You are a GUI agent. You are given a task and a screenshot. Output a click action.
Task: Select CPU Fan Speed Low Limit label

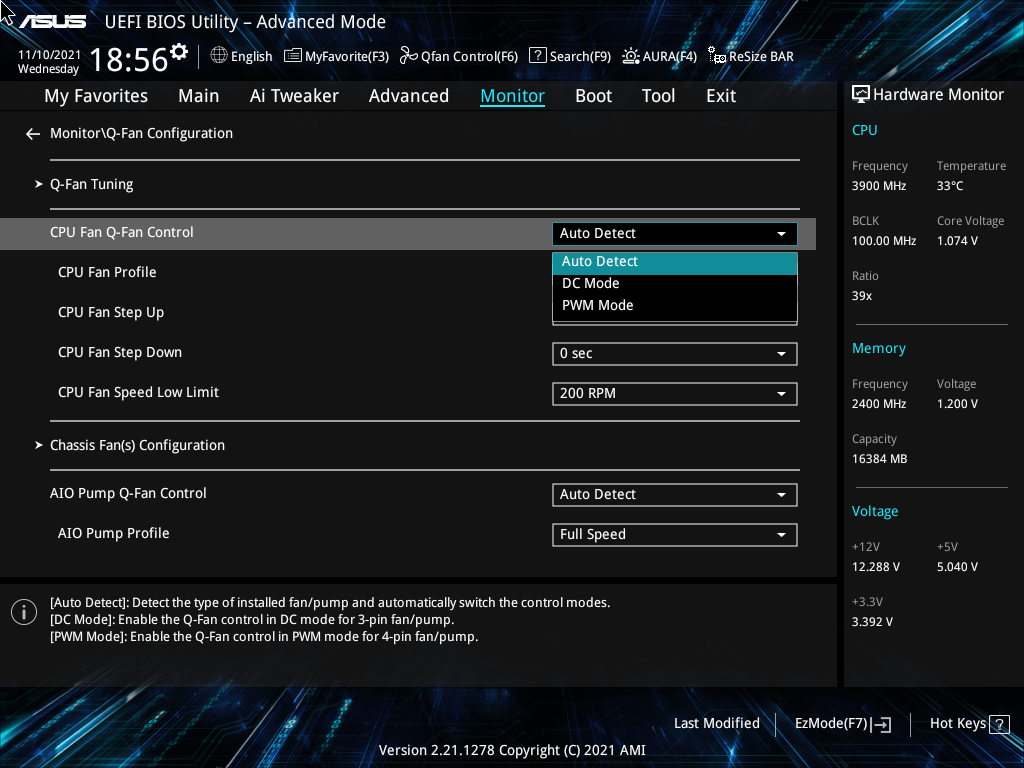(x=138, y=392)
